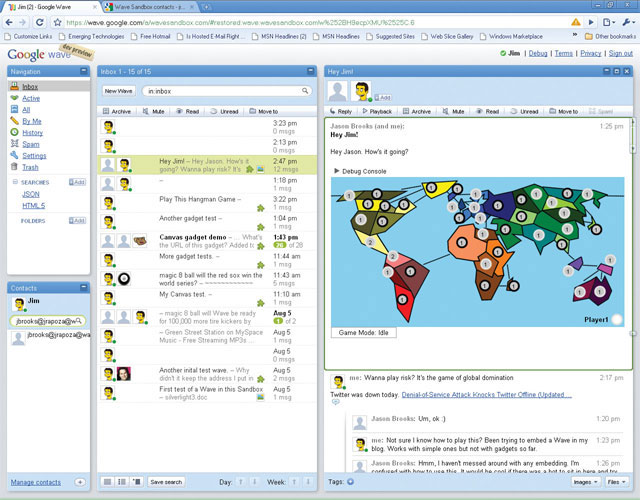The height and width of the screenshot is (500, 640).
Task: Expand the bookmarks overflow chevron
Action: [575, 35]
